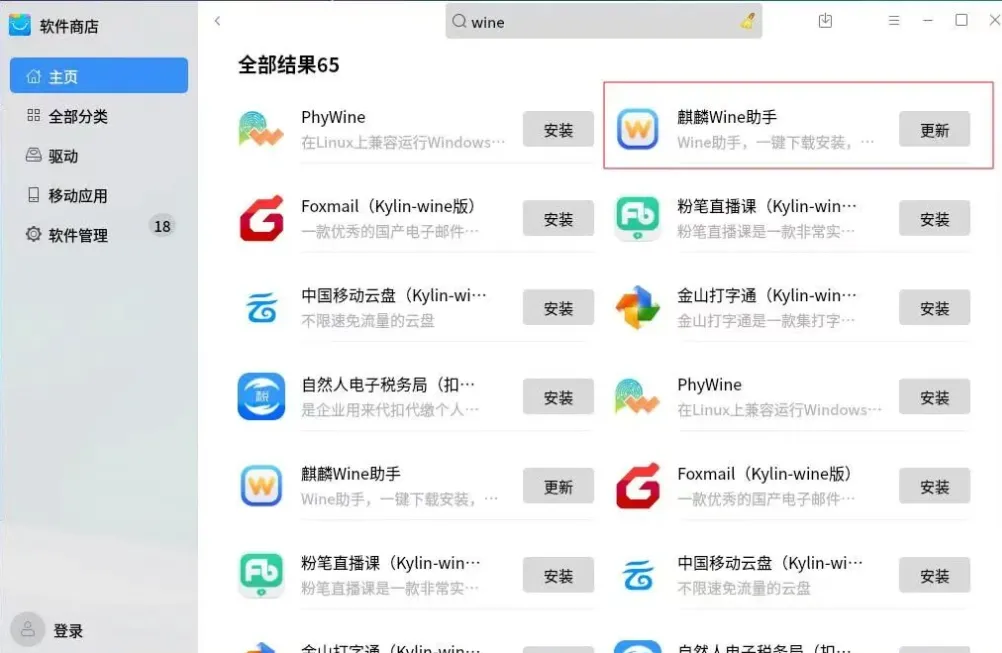Click first description 在Linux上兼容运行Windows…
This screenshot has height=653, width=1002.
pos(403,142)
